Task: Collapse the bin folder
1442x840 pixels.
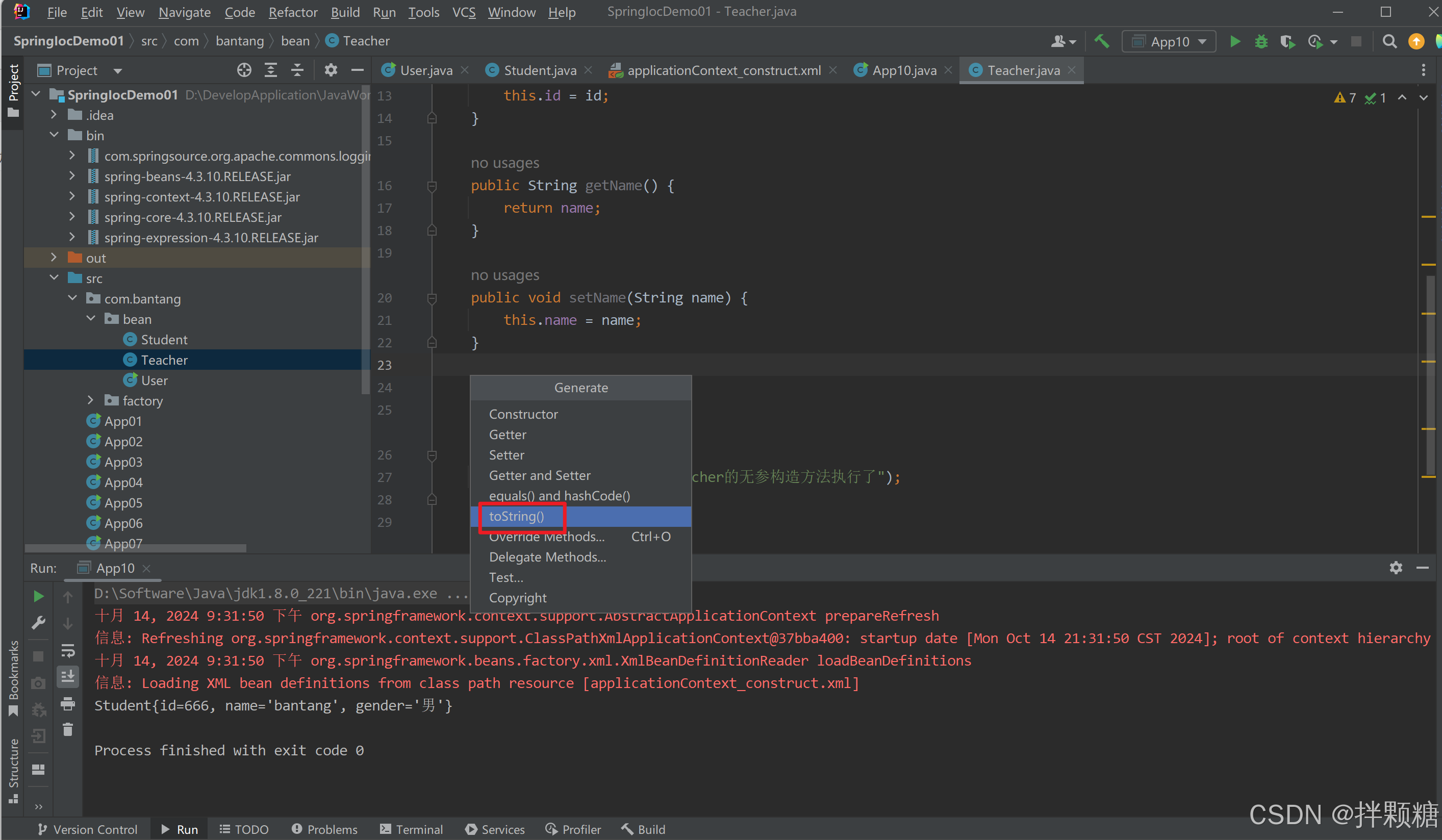Action: coord(54,135)
